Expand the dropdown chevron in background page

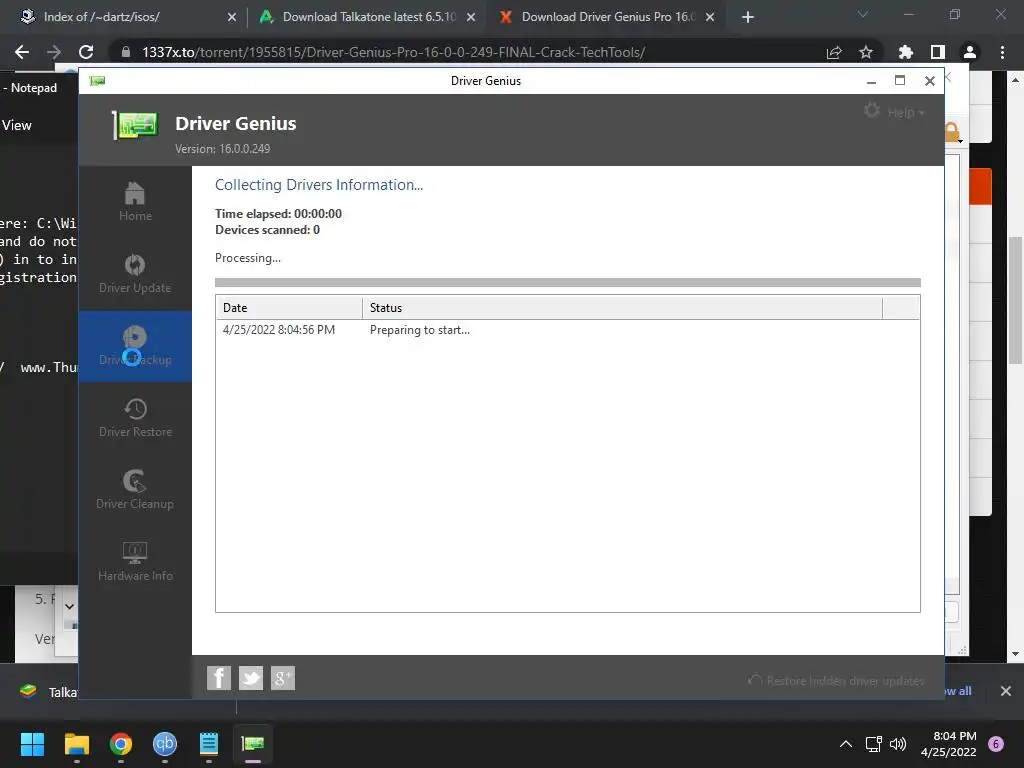(x=70, y=607)
